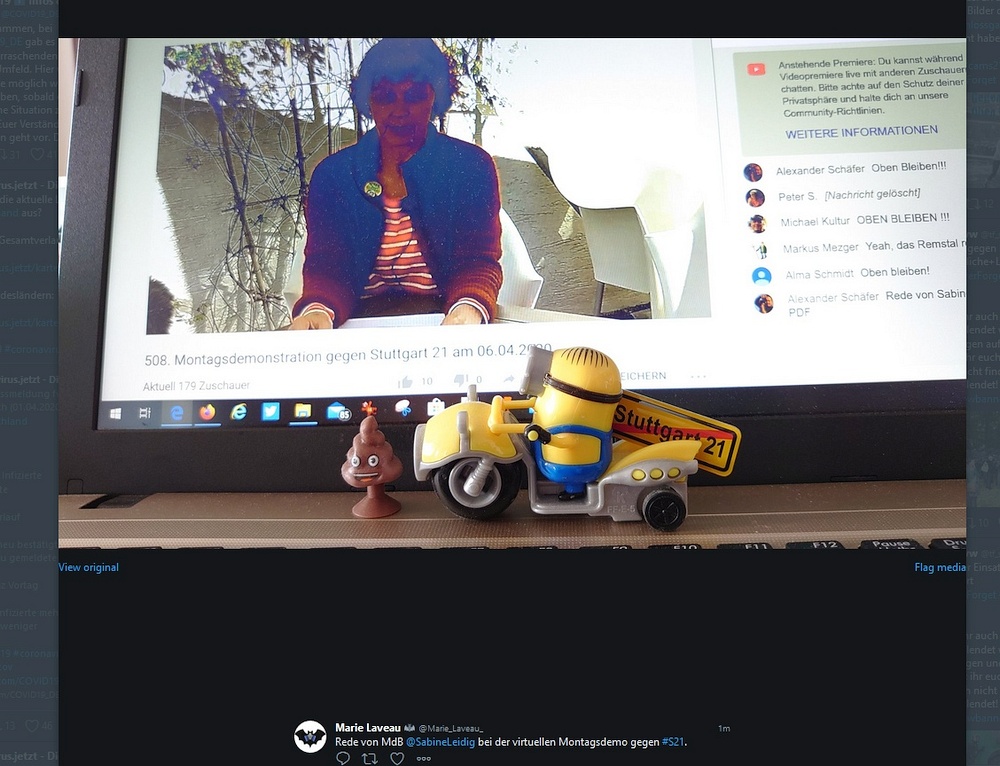Open the tweet's more options ellipsis
The width and height of the screenshot is (1000, 766).
click(423, 758)
